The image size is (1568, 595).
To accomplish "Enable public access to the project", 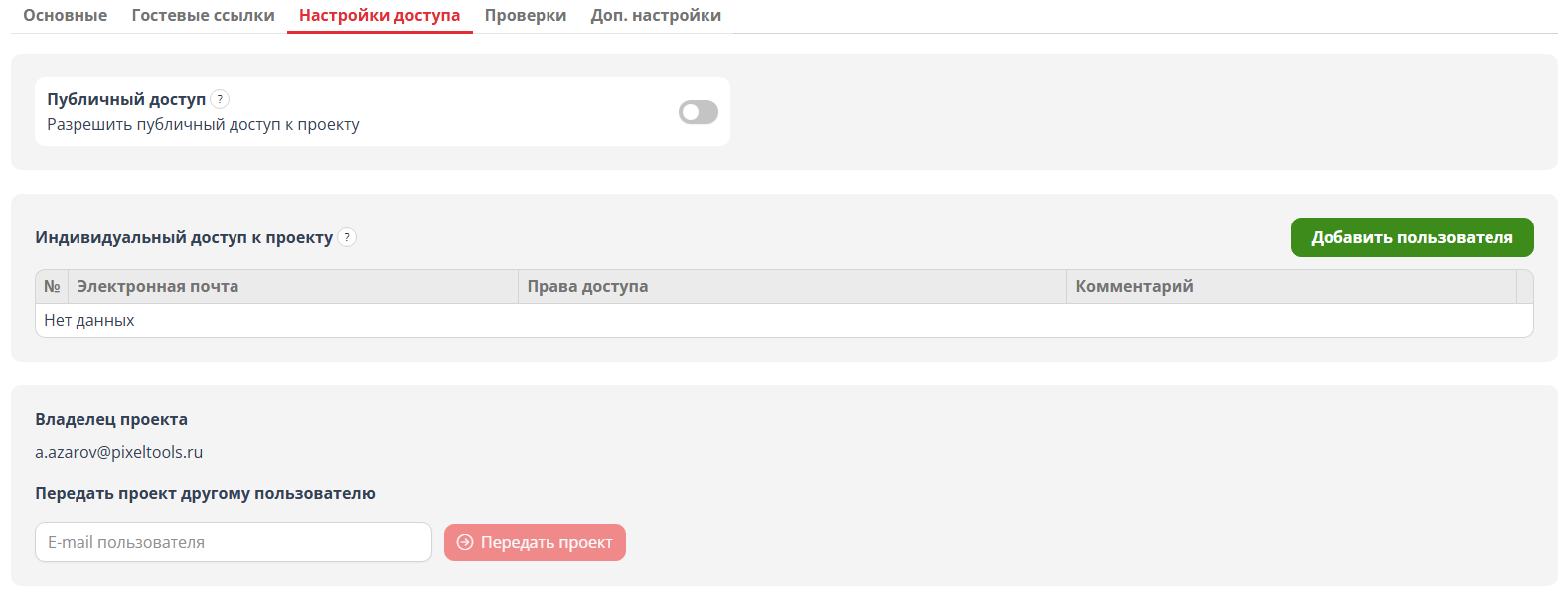I will [x=697, y=111].
